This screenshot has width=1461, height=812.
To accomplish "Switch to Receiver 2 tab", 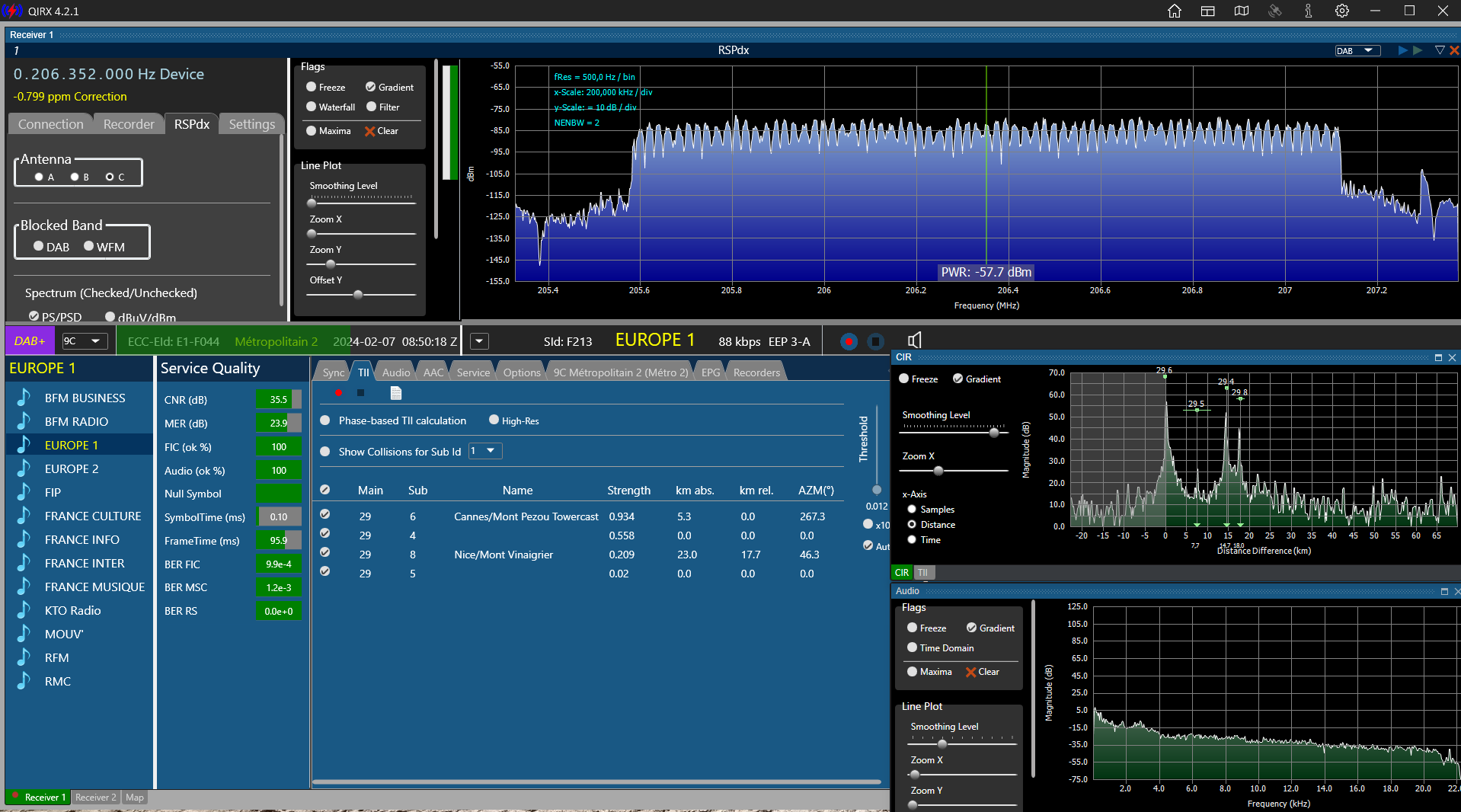I will 95,798.
